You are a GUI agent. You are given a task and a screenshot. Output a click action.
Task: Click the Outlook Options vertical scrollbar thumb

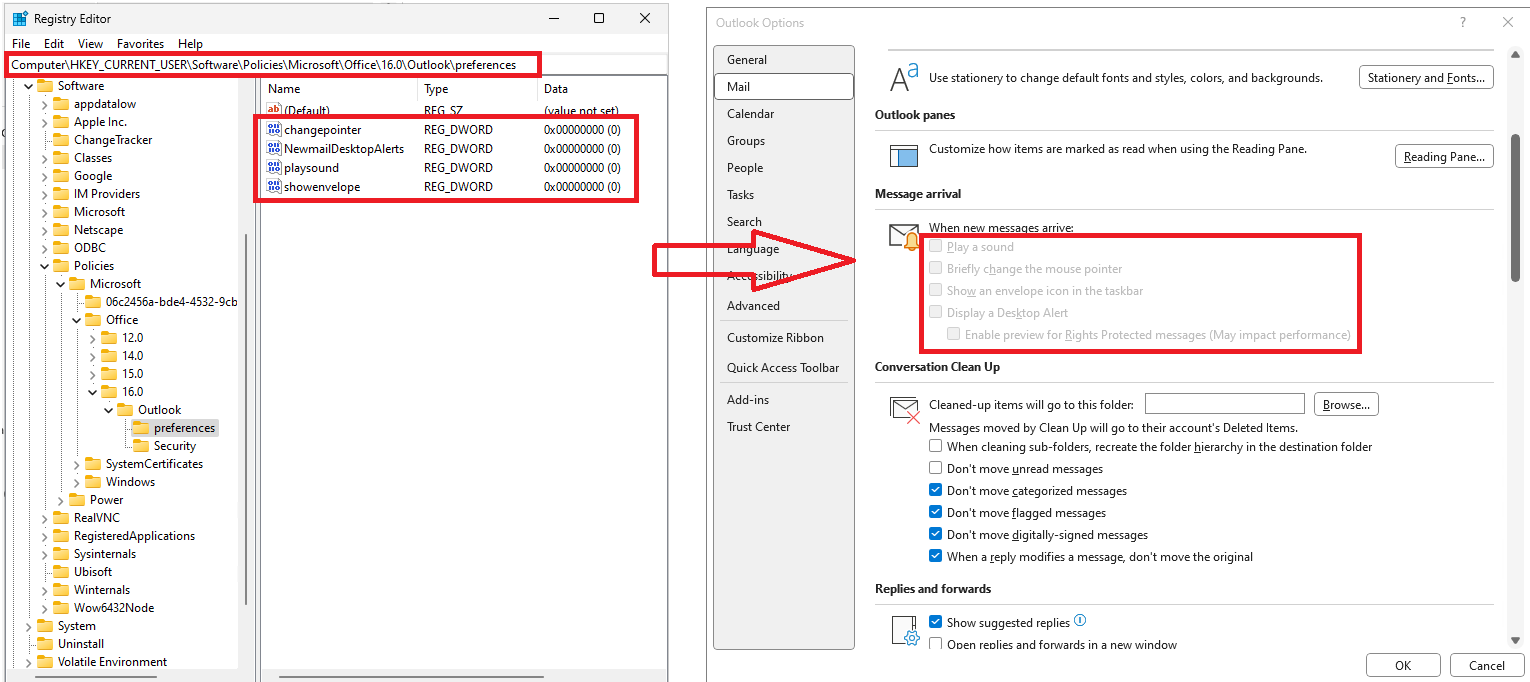1515,208
